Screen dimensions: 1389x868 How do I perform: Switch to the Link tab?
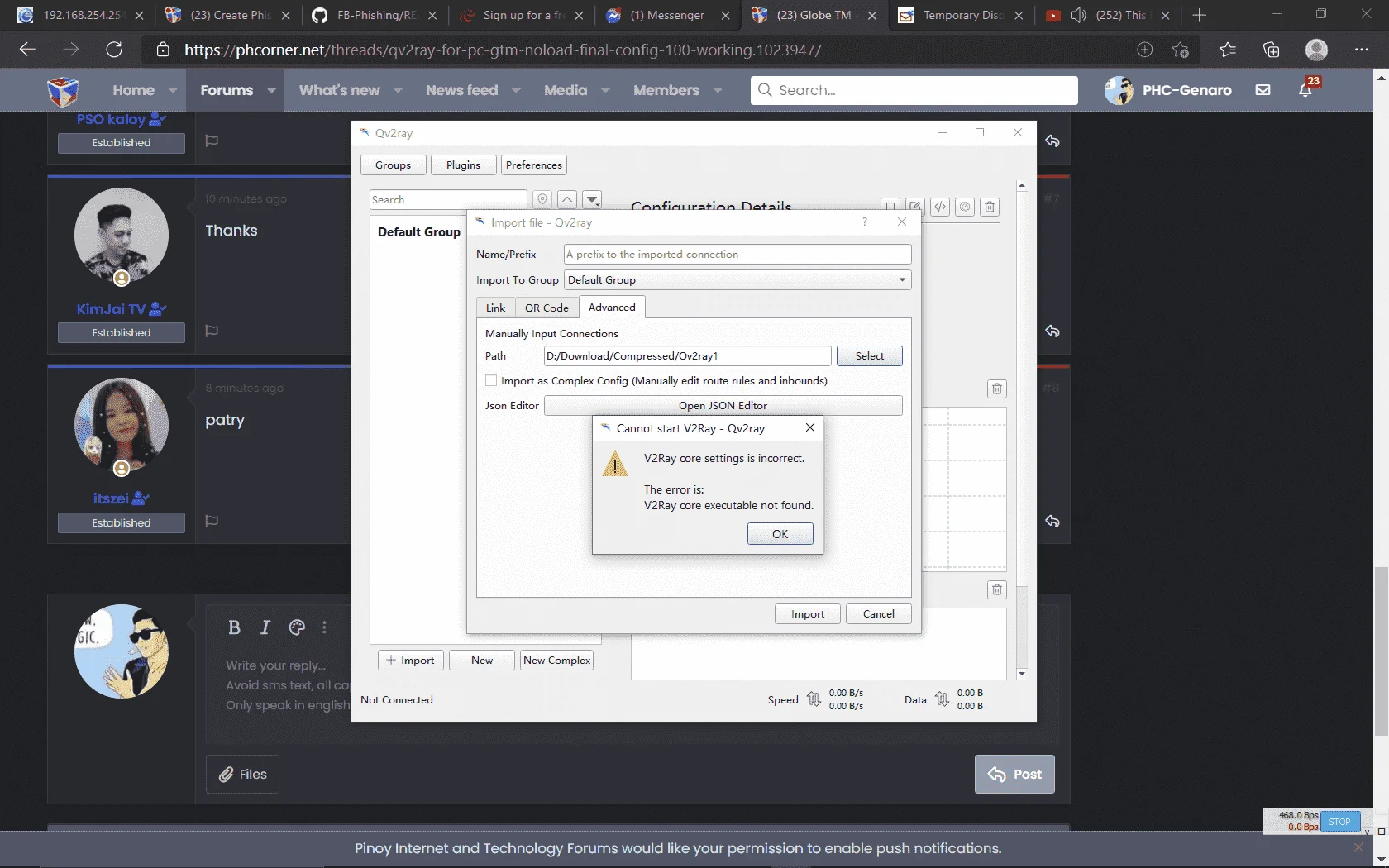495,308
